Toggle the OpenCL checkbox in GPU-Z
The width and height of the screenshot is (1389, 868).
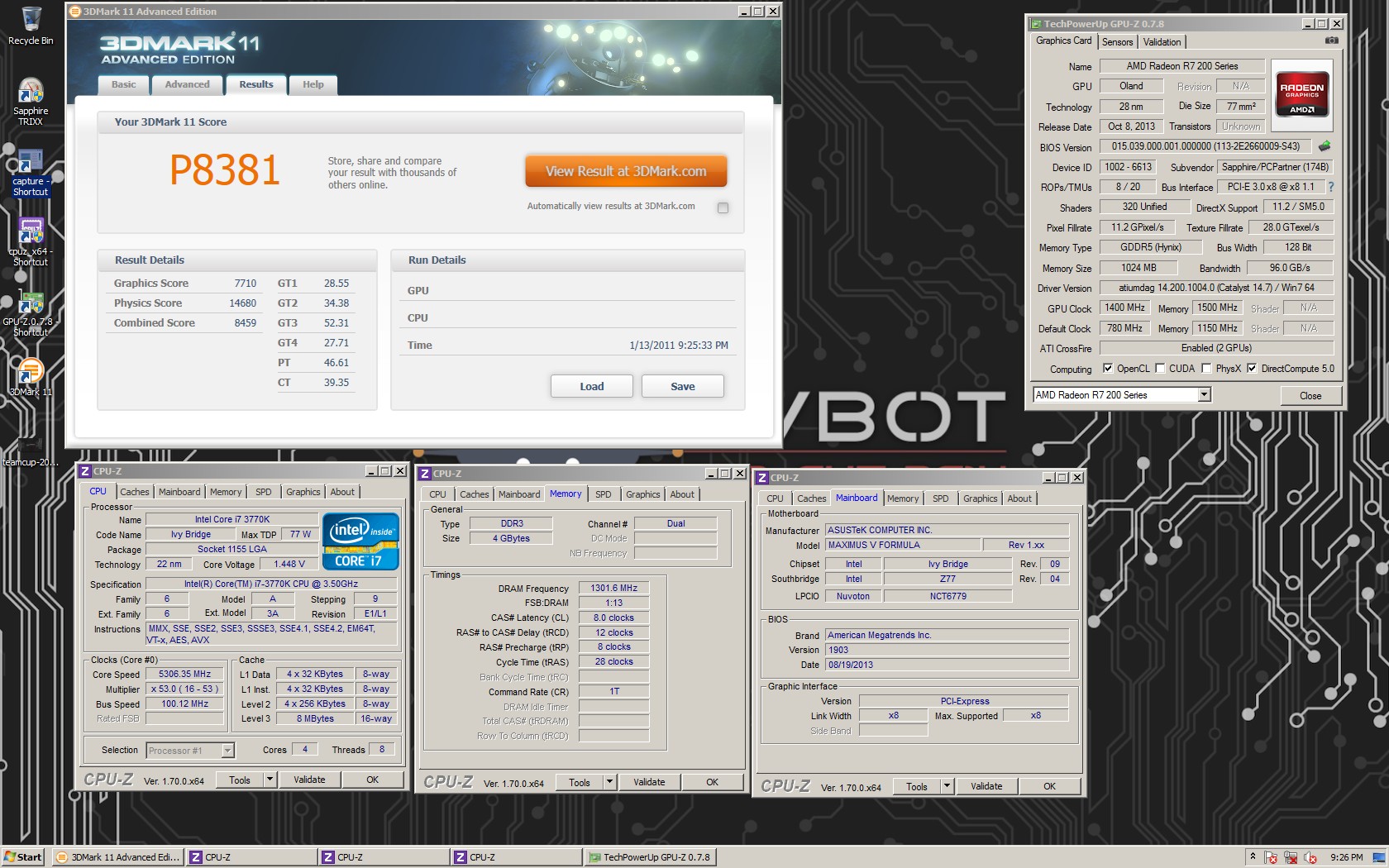(x=1108, y=369)
